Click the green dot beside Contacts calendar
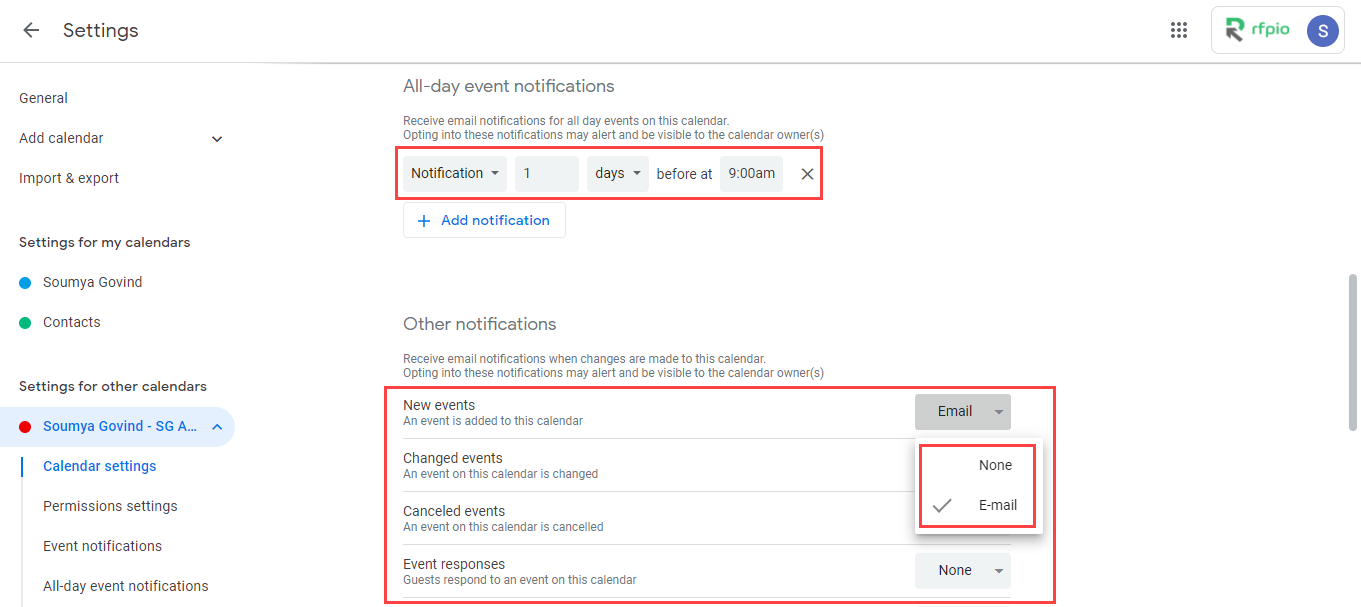 point(25,323)
